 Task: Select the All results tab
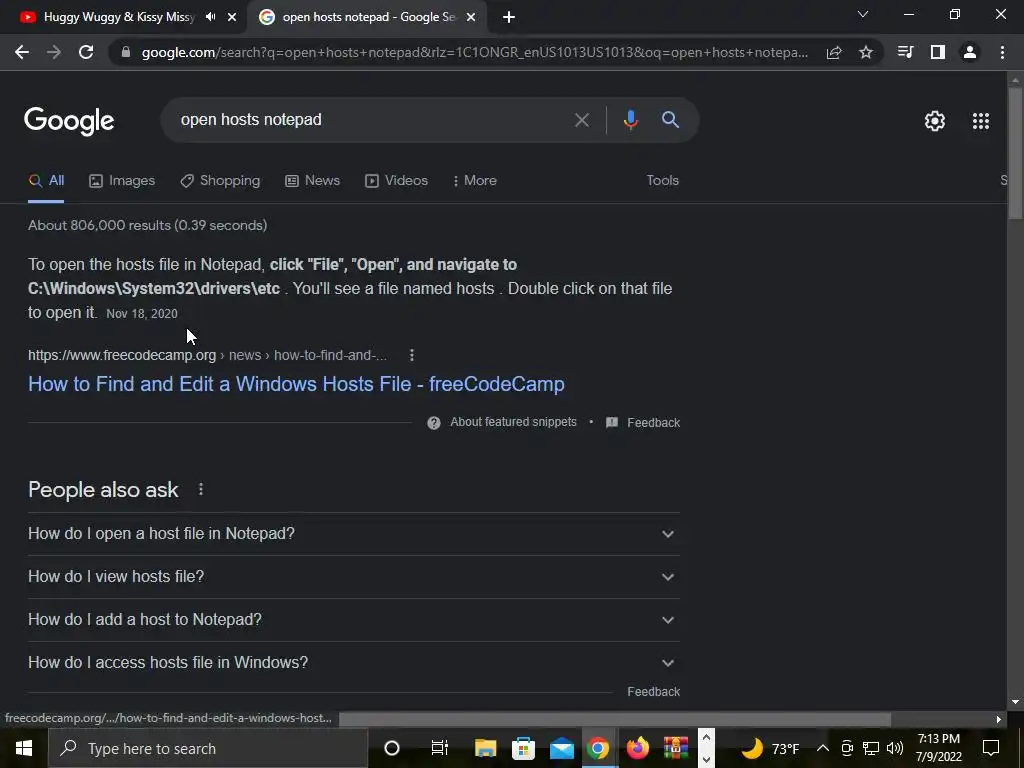pyautogui.click(x=46, y=181)
